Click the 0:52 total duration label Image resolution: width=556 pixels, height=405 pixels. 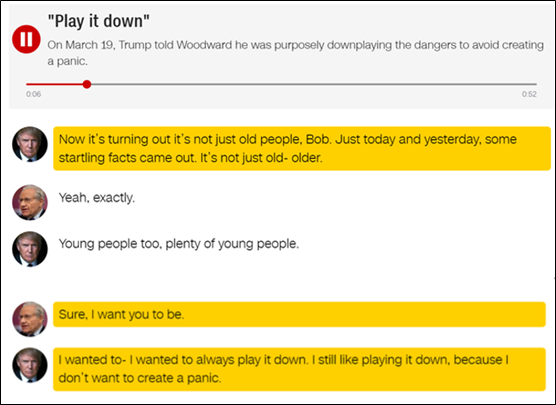click(529, 94)
